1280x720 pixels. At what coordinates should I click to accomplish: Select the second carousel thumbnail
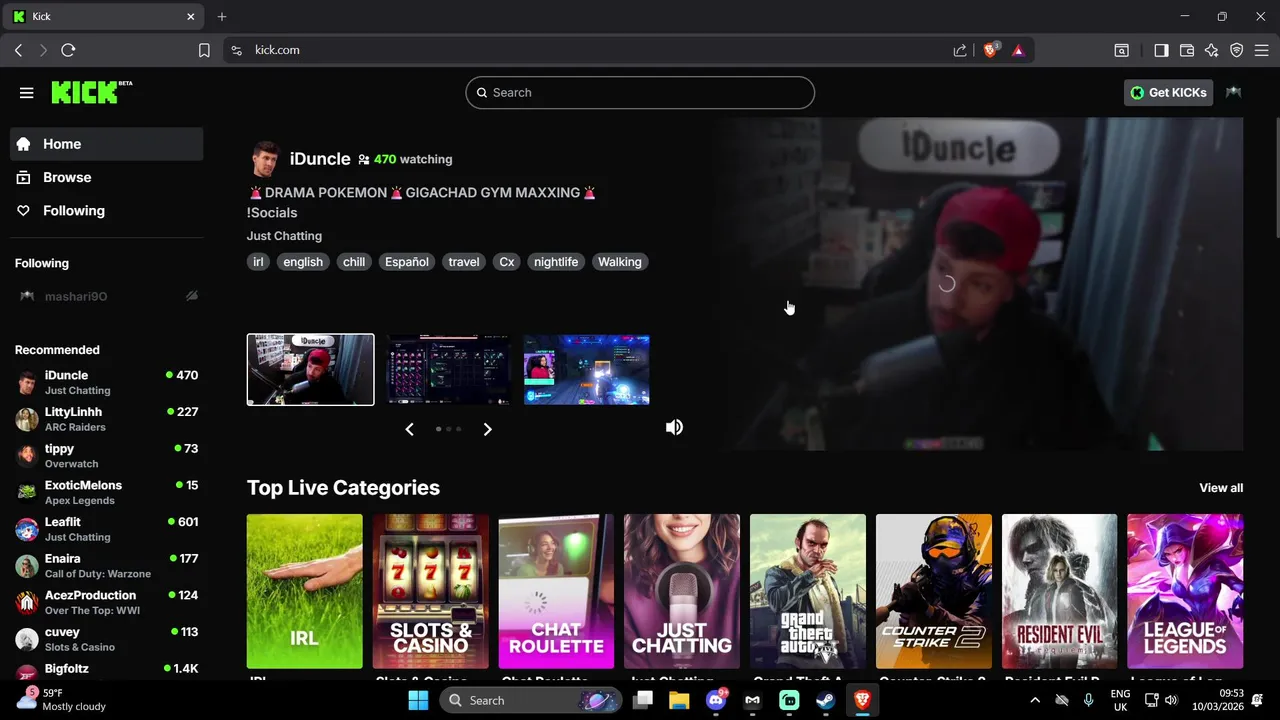tap(448, 370)
